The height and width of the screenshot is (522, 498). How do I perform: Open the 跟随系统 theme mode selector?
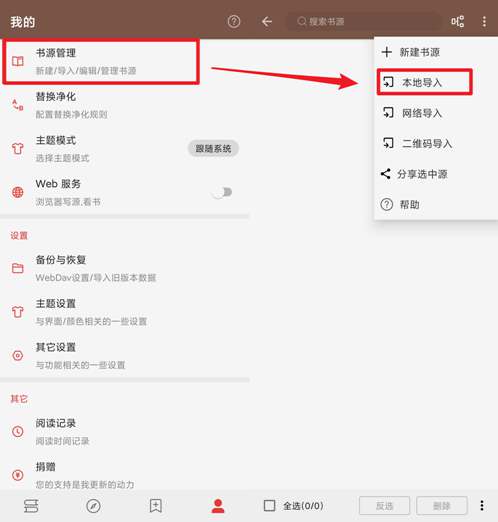click(213, 148)
